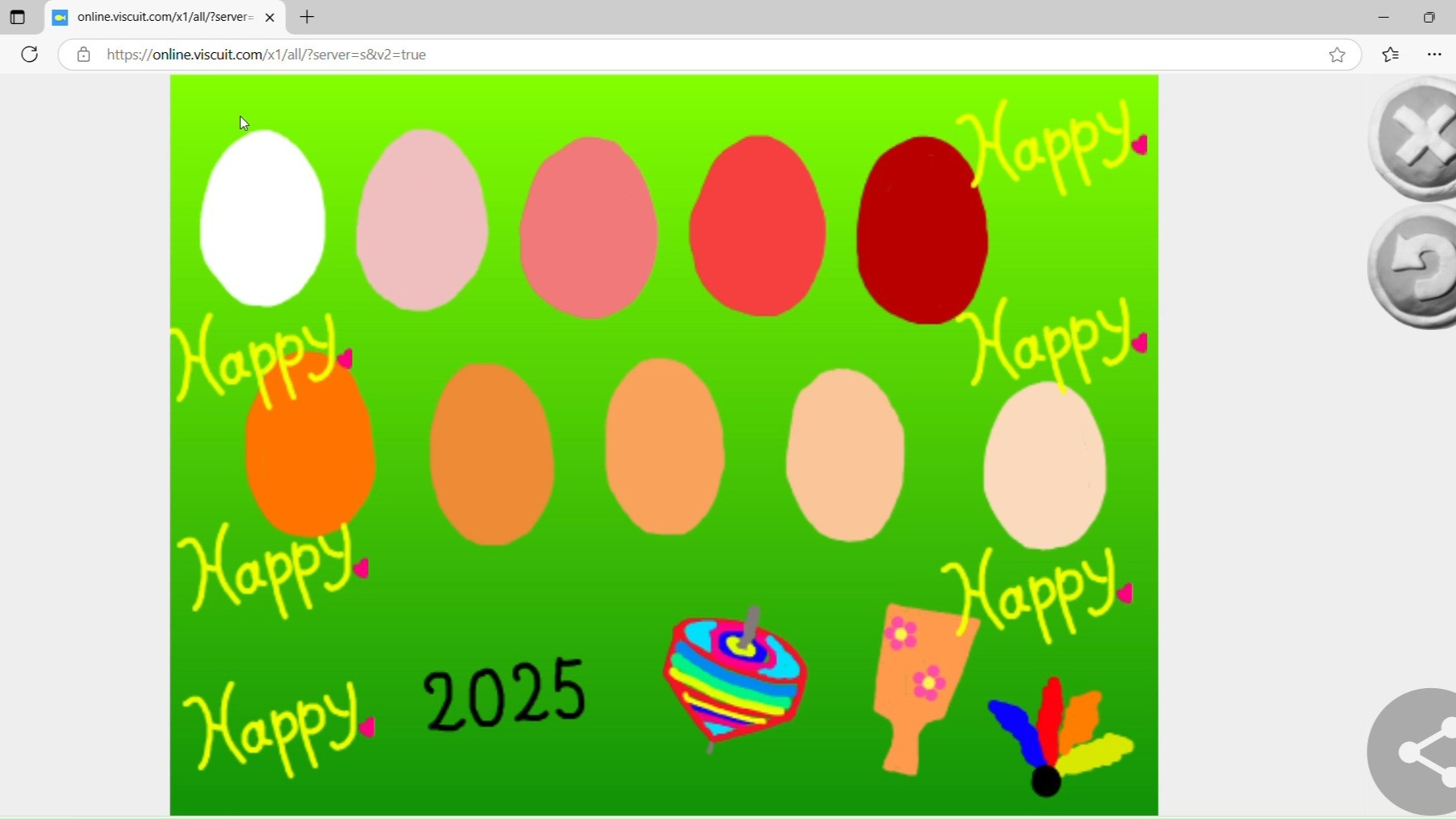Click the colorful feathered shuttlecock
The width and height of the screenshot is (1456, 819).
(1058, 737)
